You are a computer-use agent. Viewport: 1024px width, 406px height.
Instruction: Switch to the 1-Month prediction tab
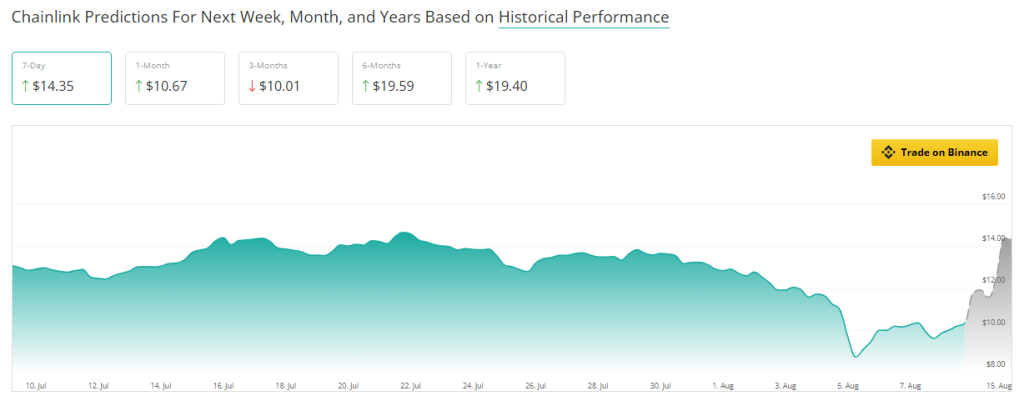tap(175, 78)
